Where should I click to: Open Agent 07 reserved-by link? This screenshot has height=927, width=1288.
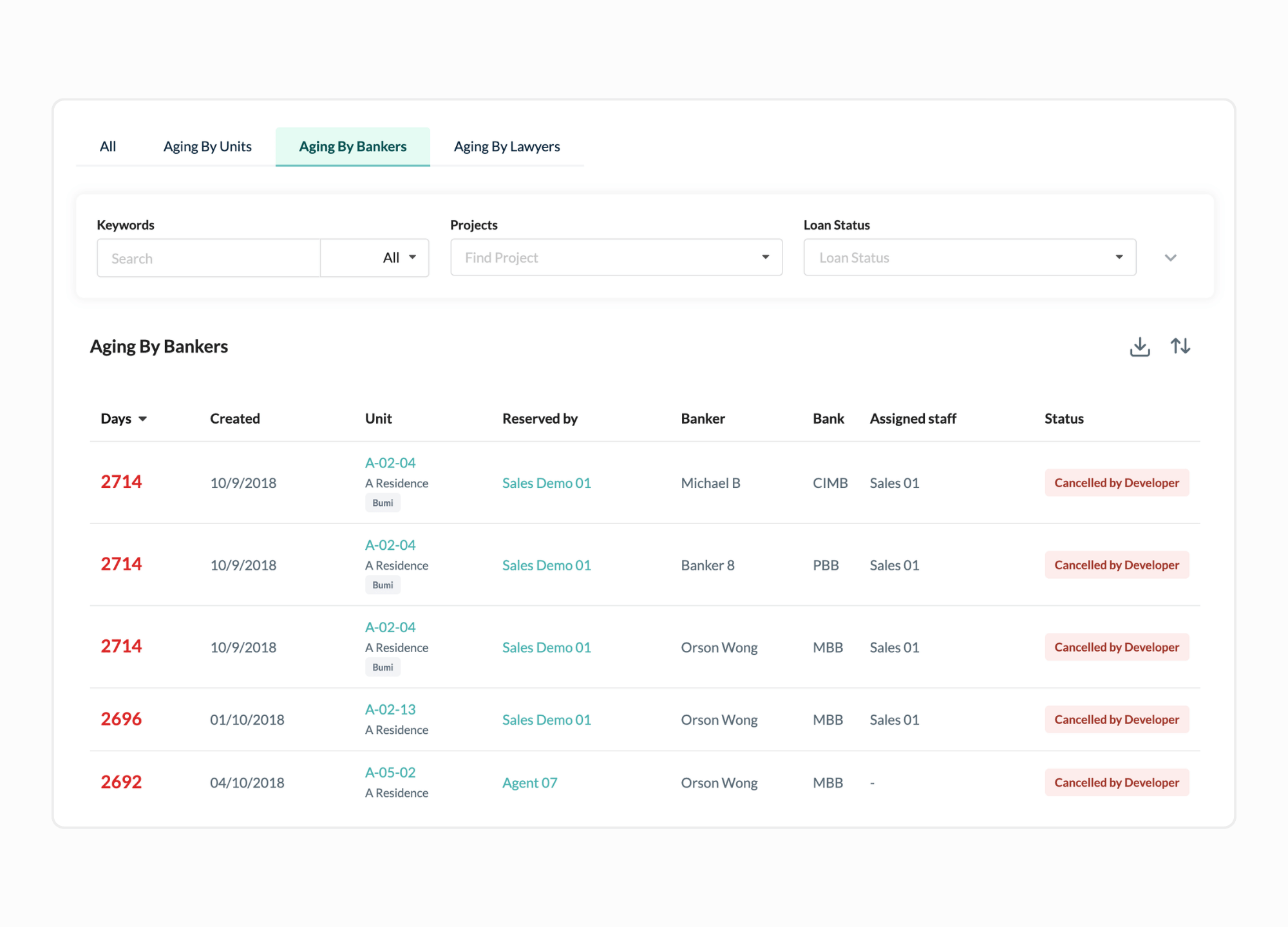coord(529,783)
